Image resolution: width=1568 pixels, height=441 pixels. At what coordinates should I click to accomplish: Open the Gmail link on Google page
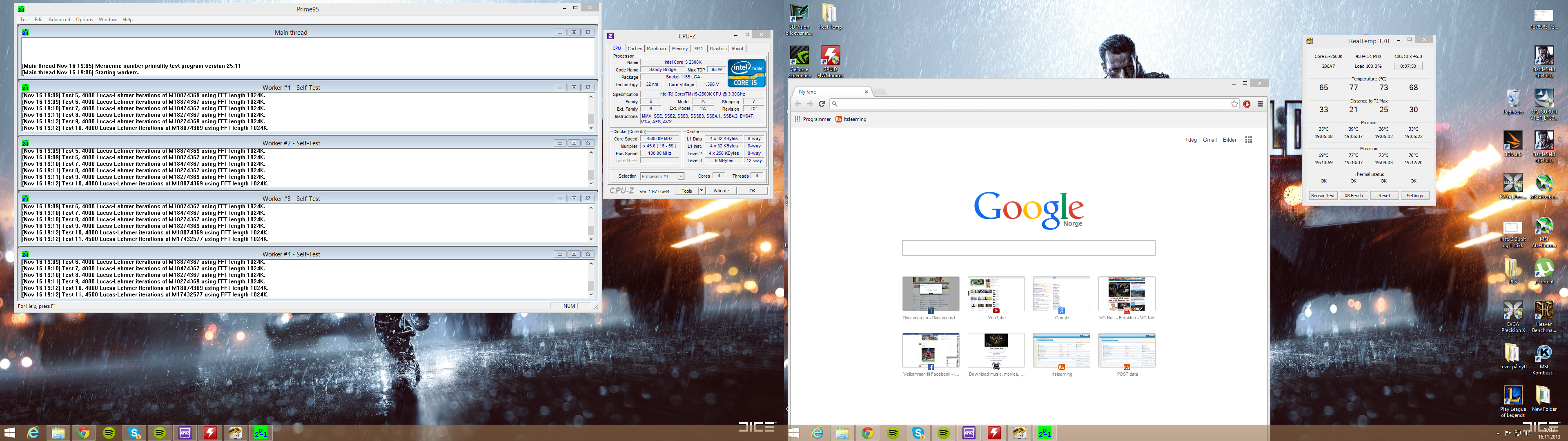1209,140
